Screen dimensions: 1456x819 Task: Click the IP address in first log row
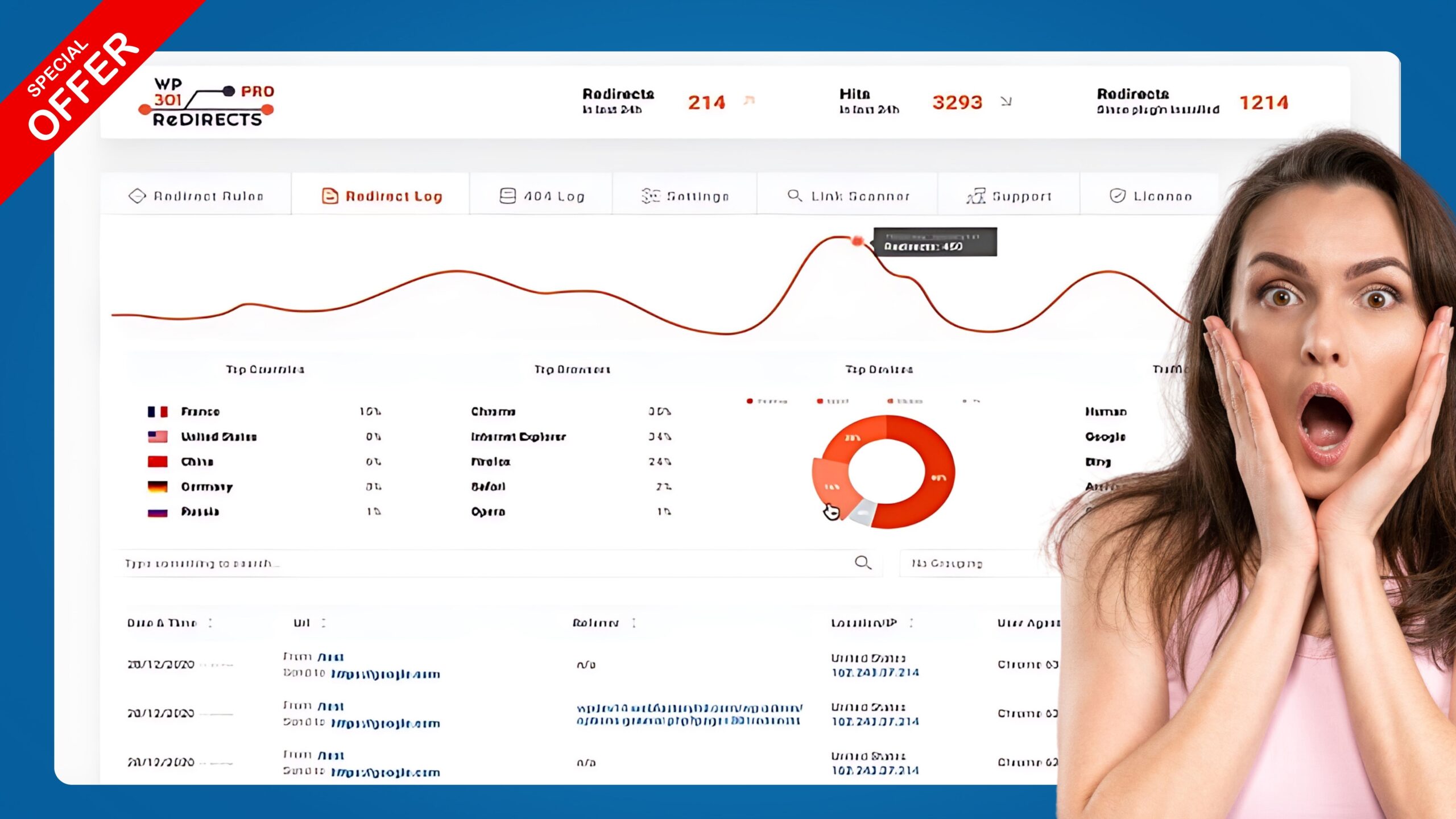point(875,672)
